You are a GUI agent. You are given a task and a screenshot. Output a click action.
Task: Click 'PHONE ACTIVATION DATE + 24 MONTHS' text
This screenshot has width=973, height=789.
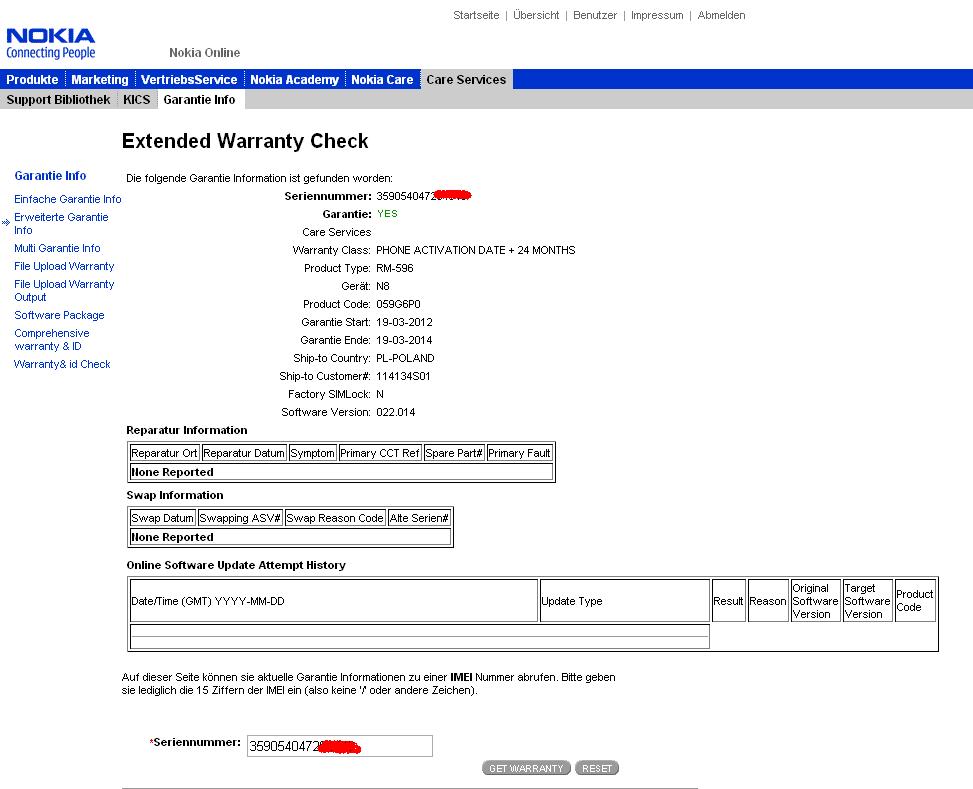coord(475,250)
